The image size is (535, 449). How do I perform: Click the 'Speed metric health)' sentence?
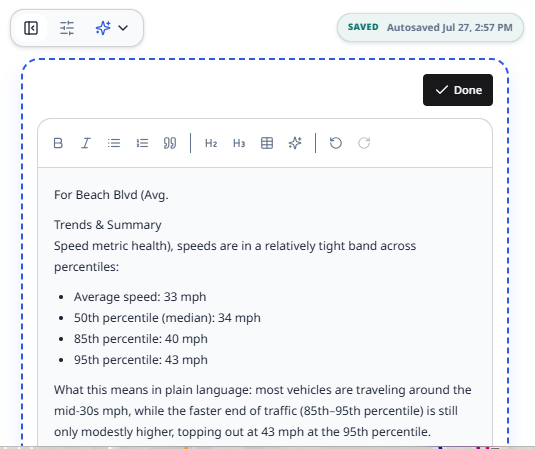pos(235,256)
